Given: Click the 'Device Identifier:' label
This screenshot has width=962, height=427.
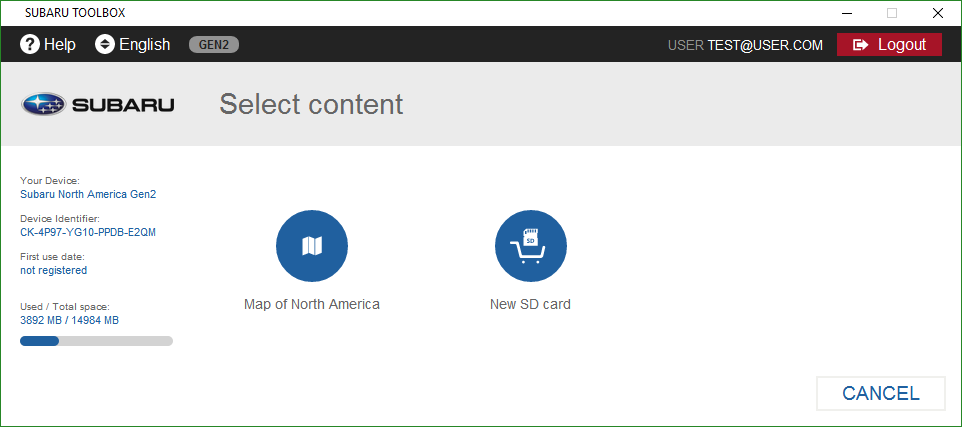Looking at the screenshot, I should pyautogui.click(x=60, y=219).
